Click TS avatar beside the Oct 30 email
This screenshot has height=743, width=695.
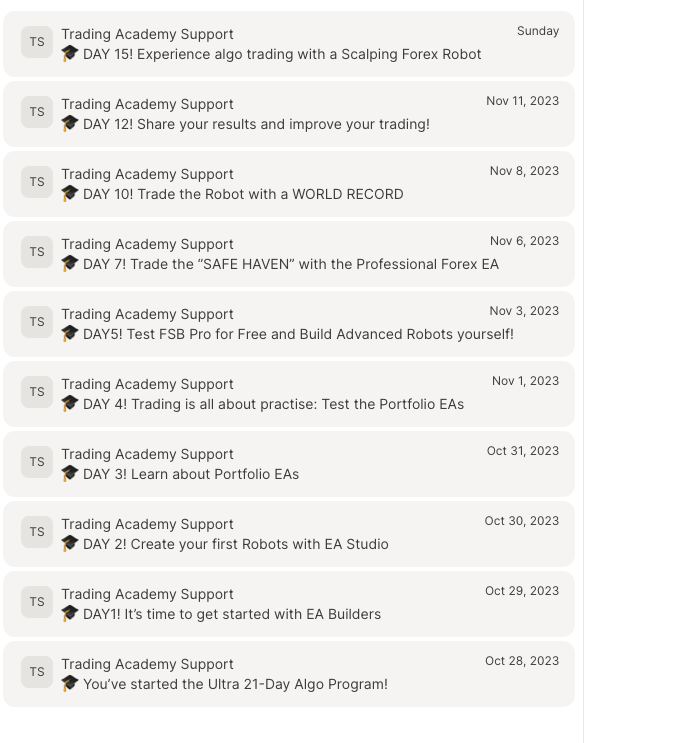(37, 532)
